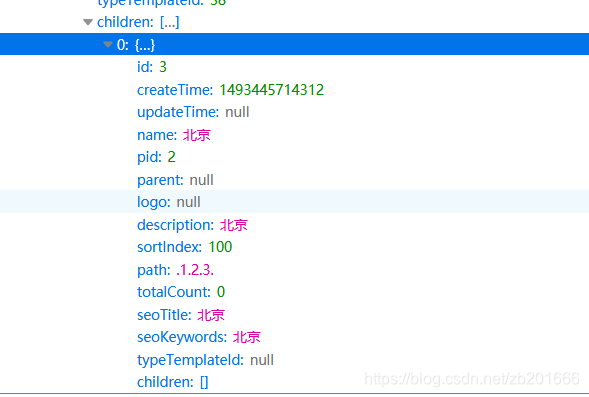Collapse the children array triangle
Image resolution: width=589 pixels, height=397 pixels.
pyautogui.click(x=88, y=22)
